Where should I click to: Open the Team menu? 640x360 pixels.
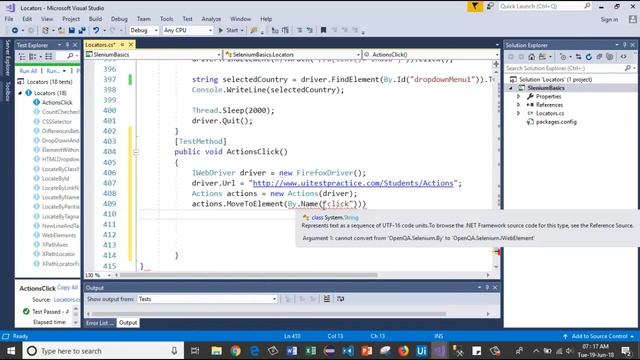144,19
